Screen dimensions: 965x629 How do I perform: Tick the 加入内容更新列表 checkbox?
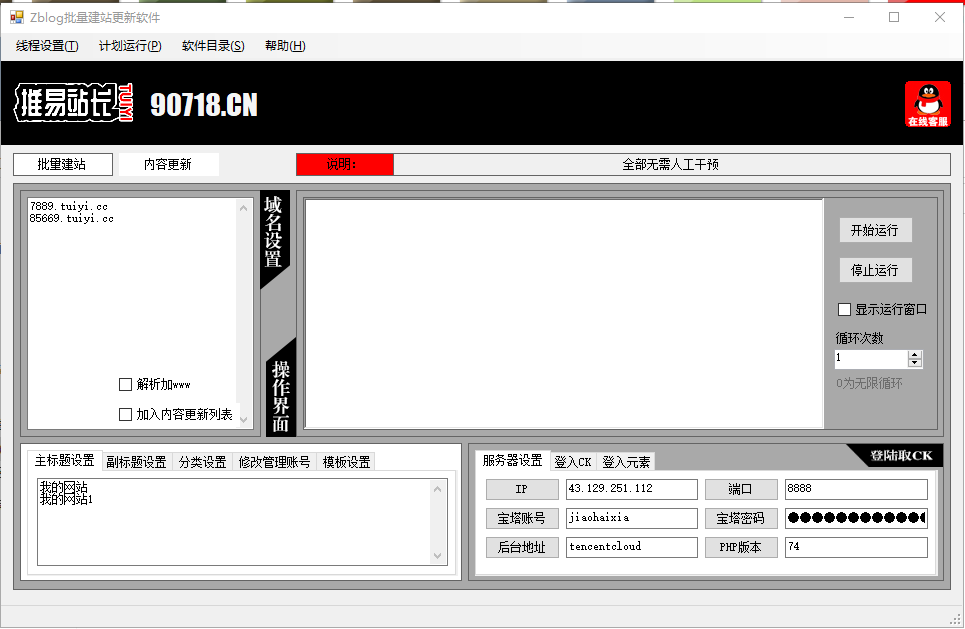click(126, 415)
